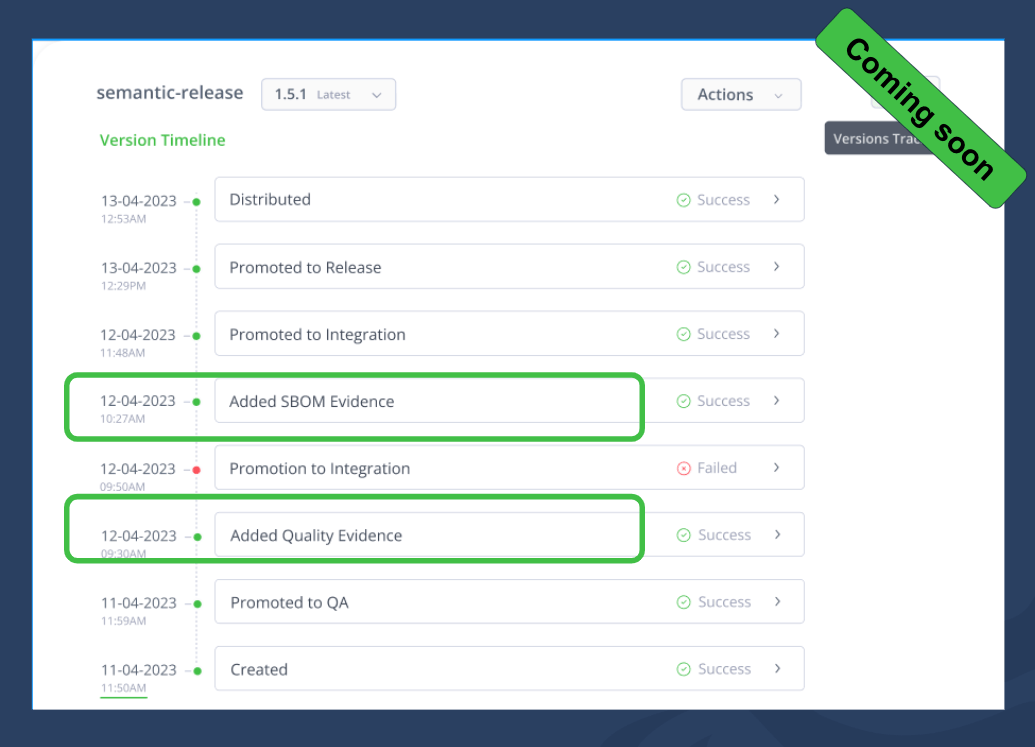
Task: Click the Versions Tracking tooltip button
Action: pyautogui.click(x=876, y=139)
